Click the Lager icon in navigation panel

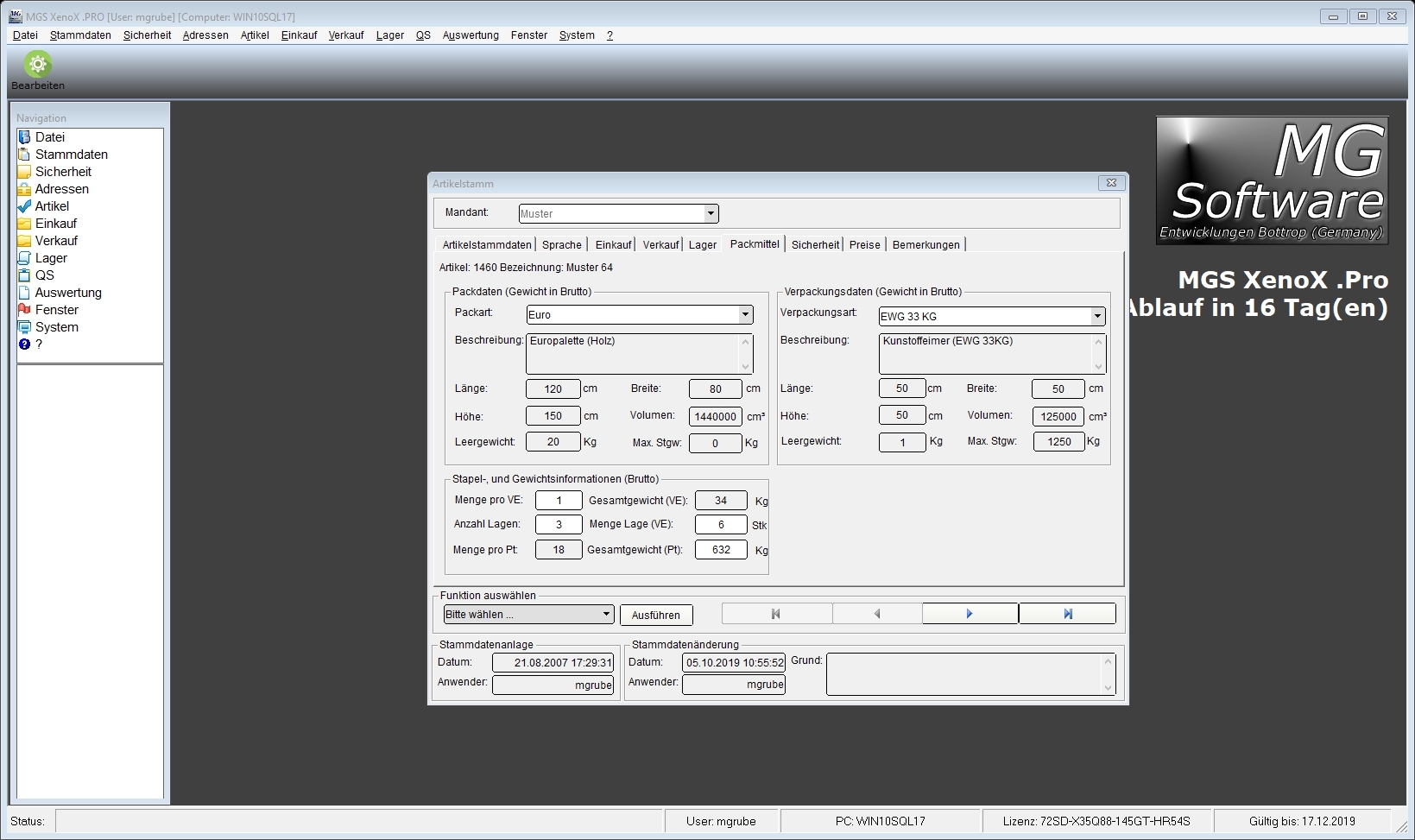pos(24,258)
